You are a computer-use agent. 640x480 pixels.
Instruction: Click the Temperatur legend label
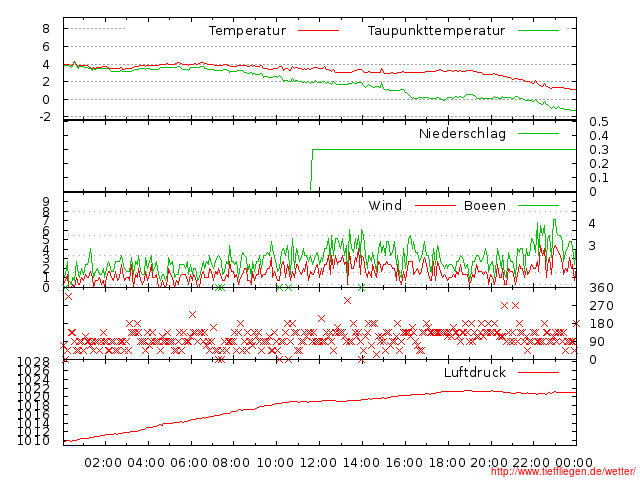pos(247,31)
